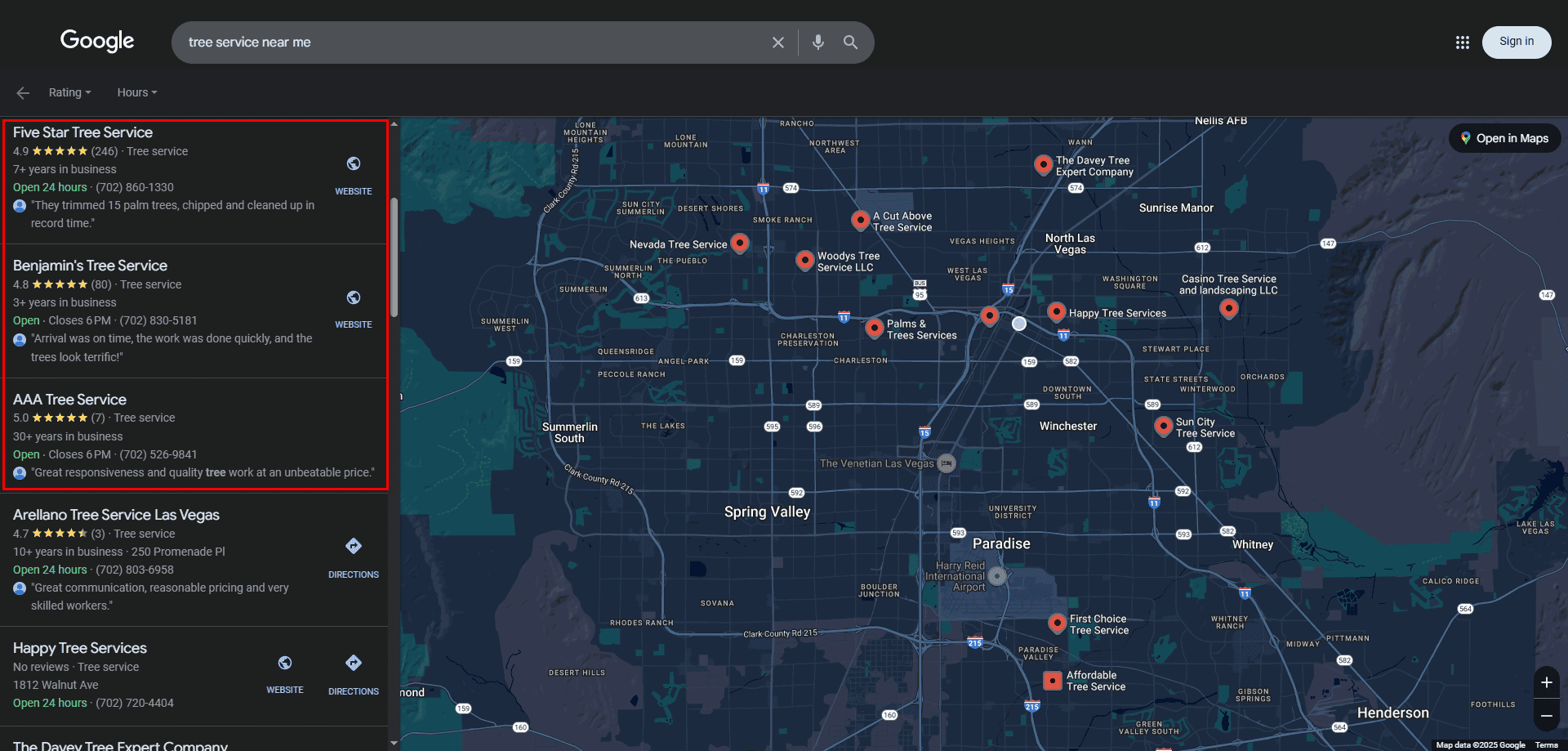Open AAA Tree Service listing
1568x751 pixels.
pyautogui.click(x=69, y=400)
